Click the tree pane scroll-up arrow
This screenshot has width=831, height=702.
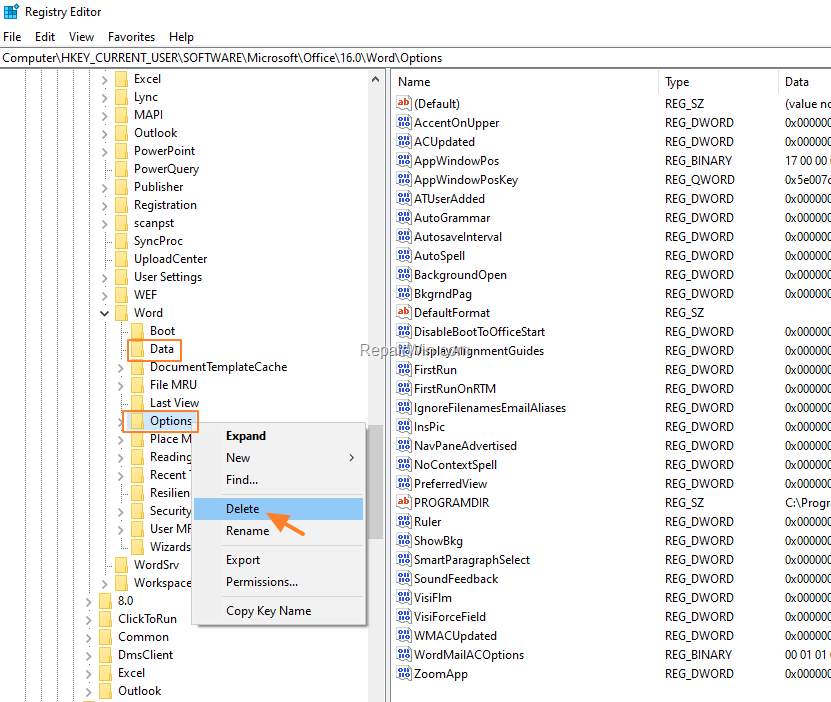tap(375, 79)
